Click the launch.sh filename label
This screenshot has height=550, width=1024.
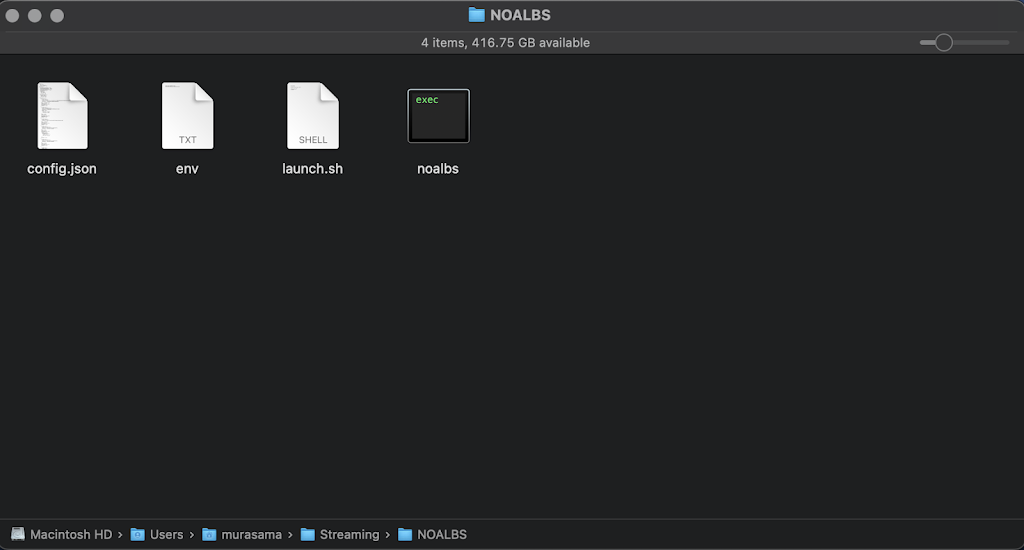(312, 169)
